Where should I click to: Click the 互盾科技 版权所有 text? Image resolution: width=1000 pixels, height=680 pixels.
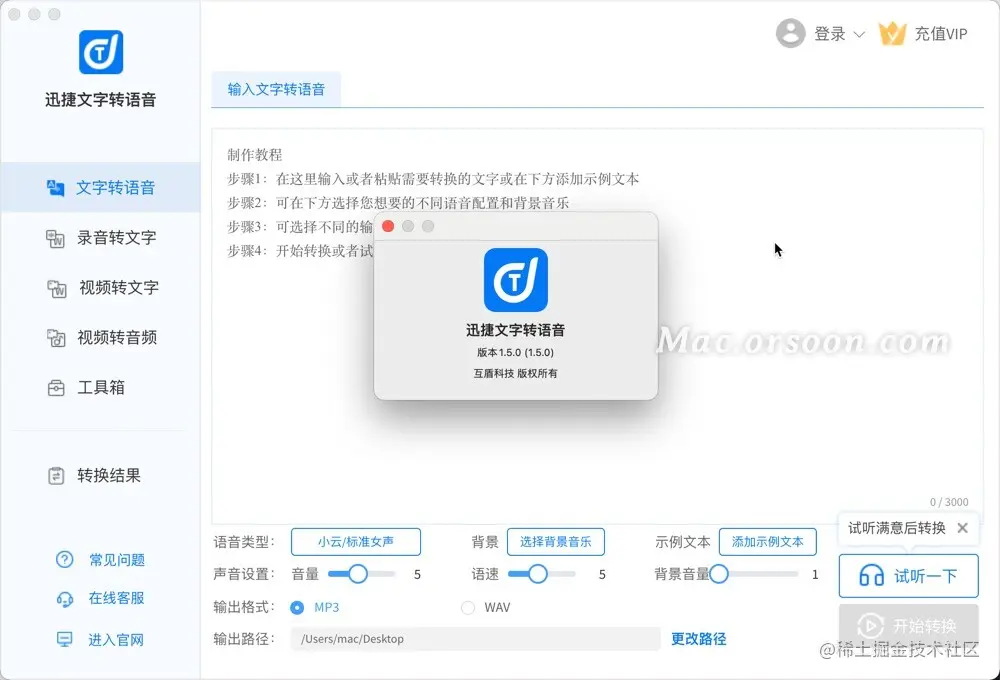click(515, 373)
